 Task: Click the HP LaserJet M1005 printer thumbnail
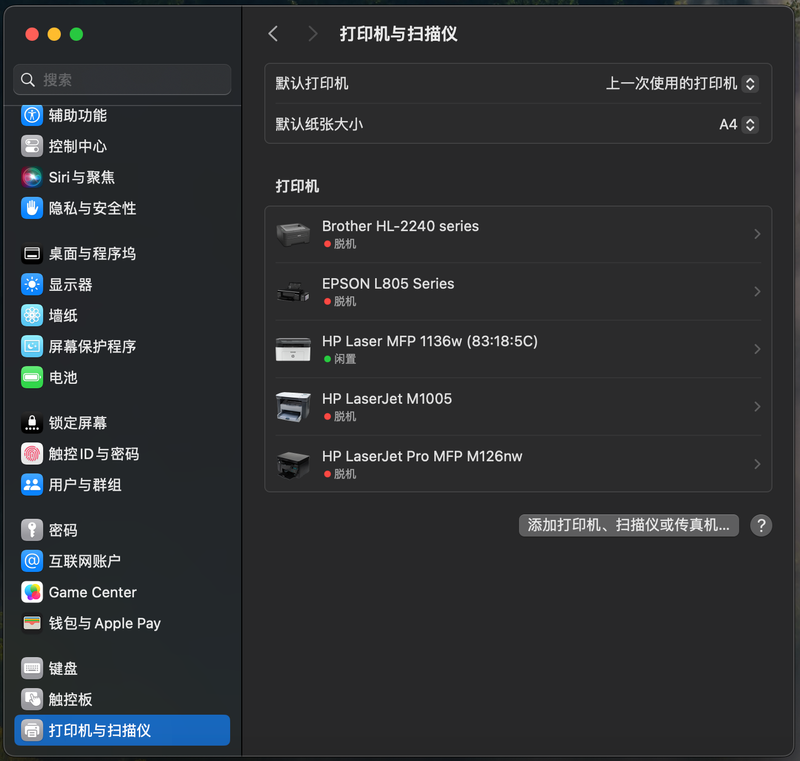click(x=293, y=407)
